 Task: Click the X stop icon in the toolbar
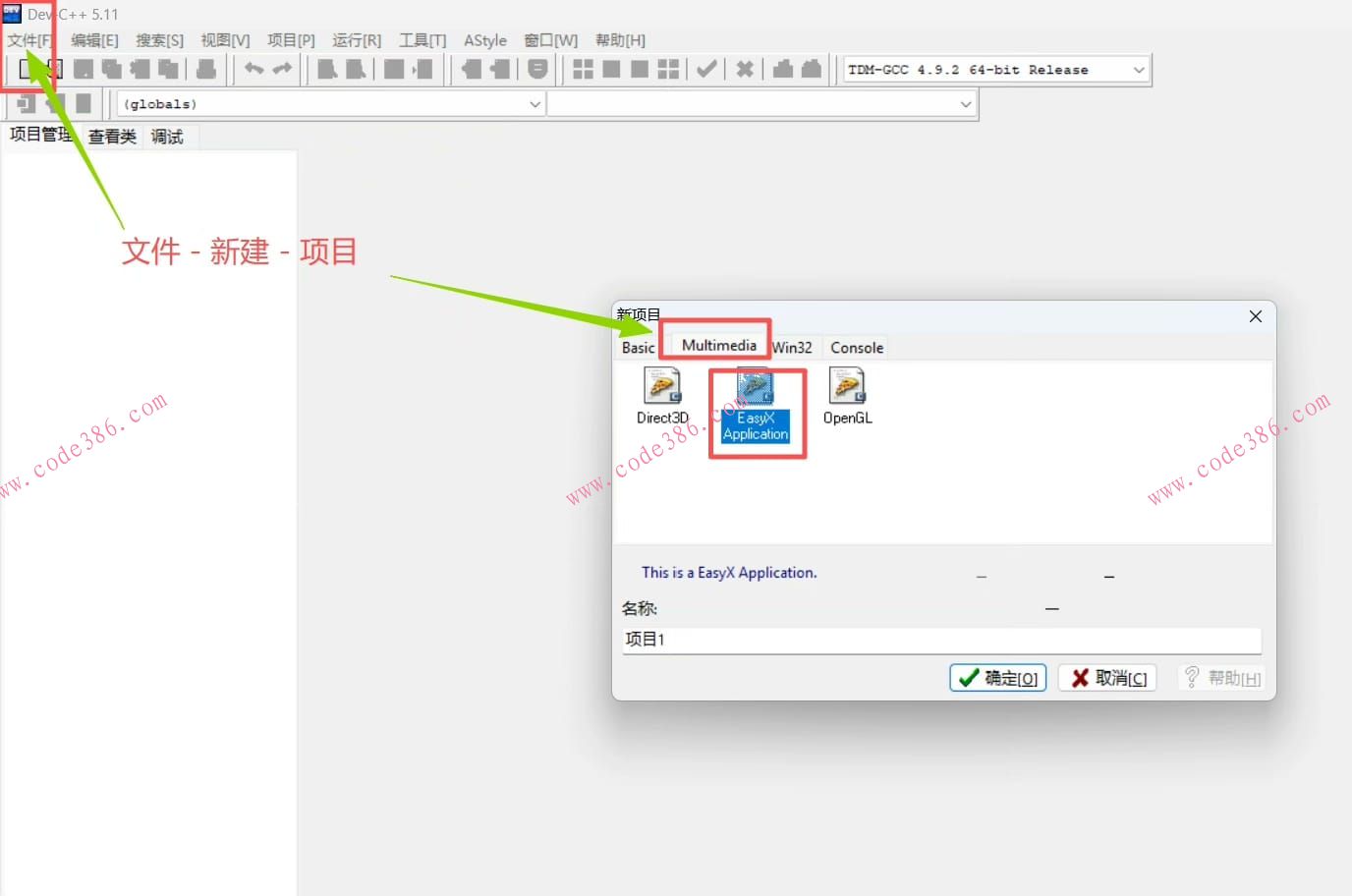pos(745,69)
